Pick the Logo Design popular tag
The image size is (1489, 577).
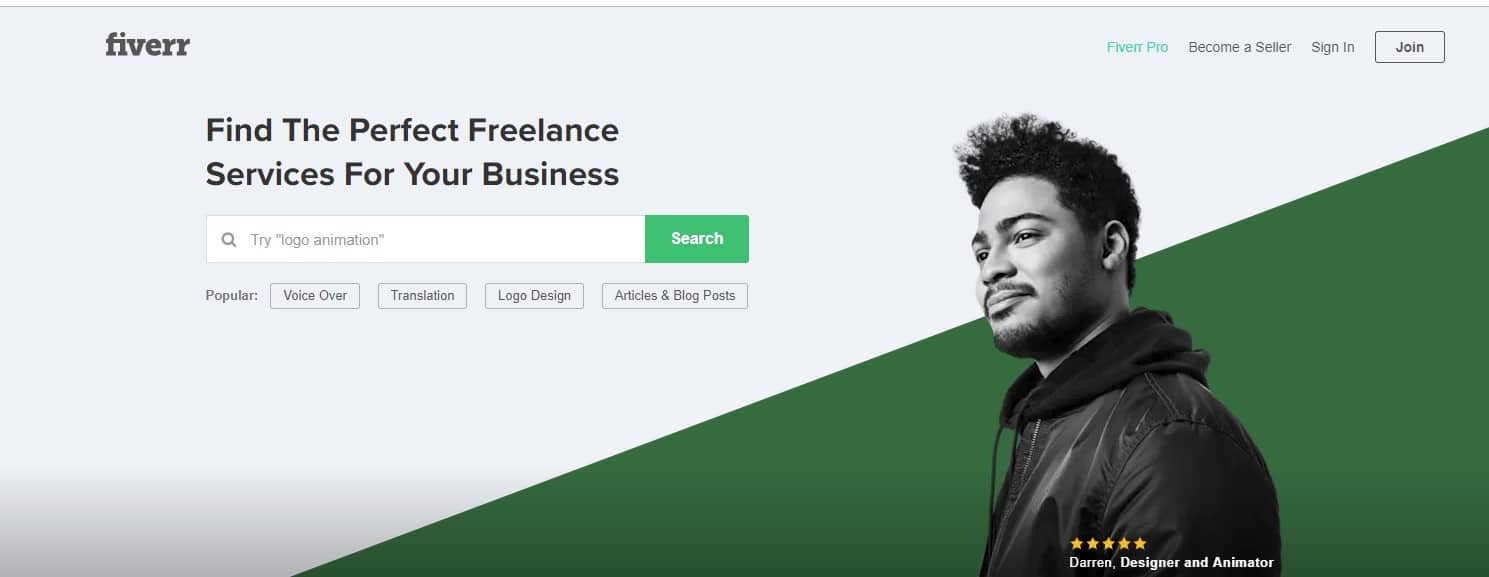534,296
